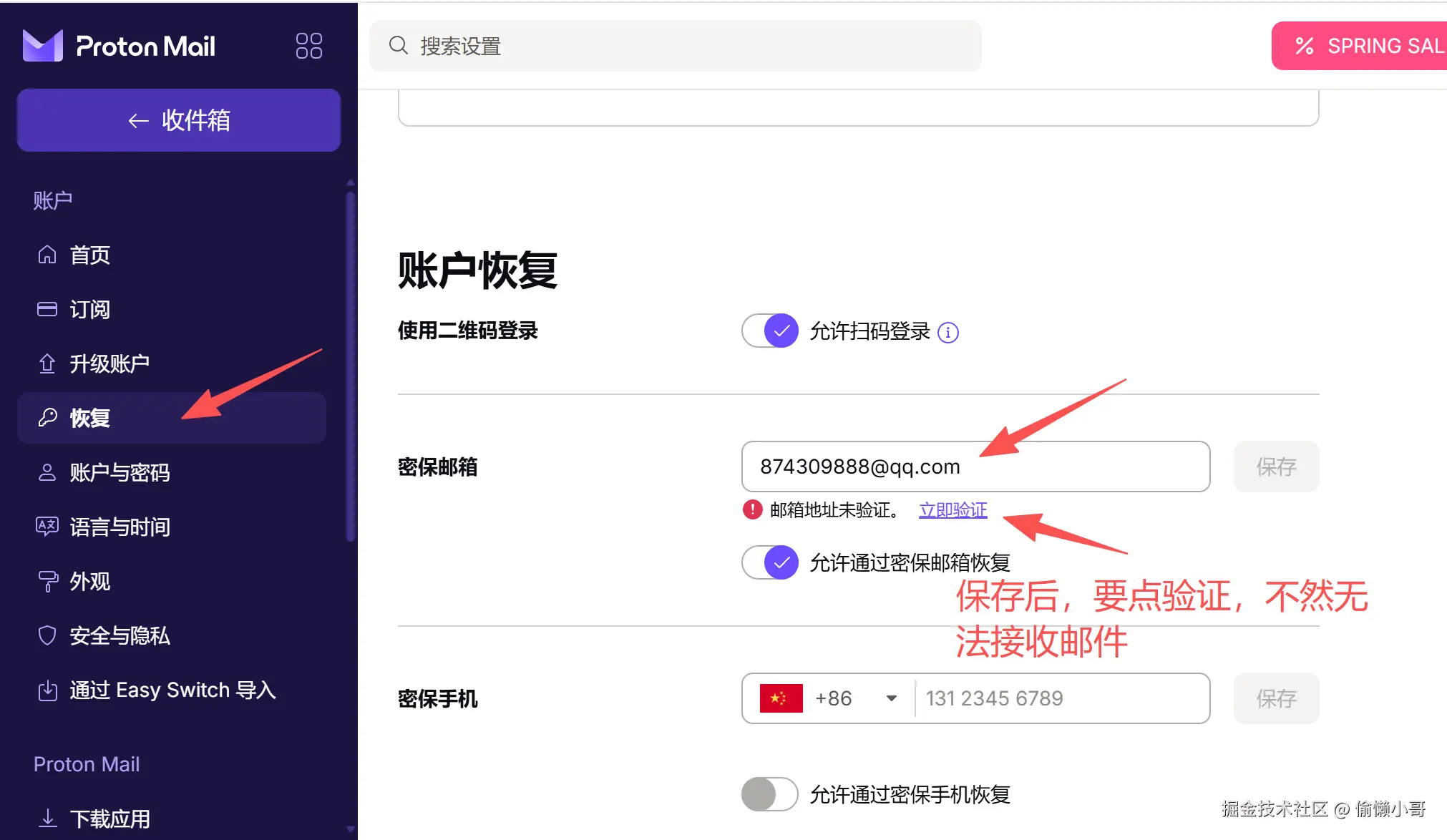Viewport: 1447px width, 840px height.
Task: Click the download icon for 下载应用
Action: click(x=47, y=818)
